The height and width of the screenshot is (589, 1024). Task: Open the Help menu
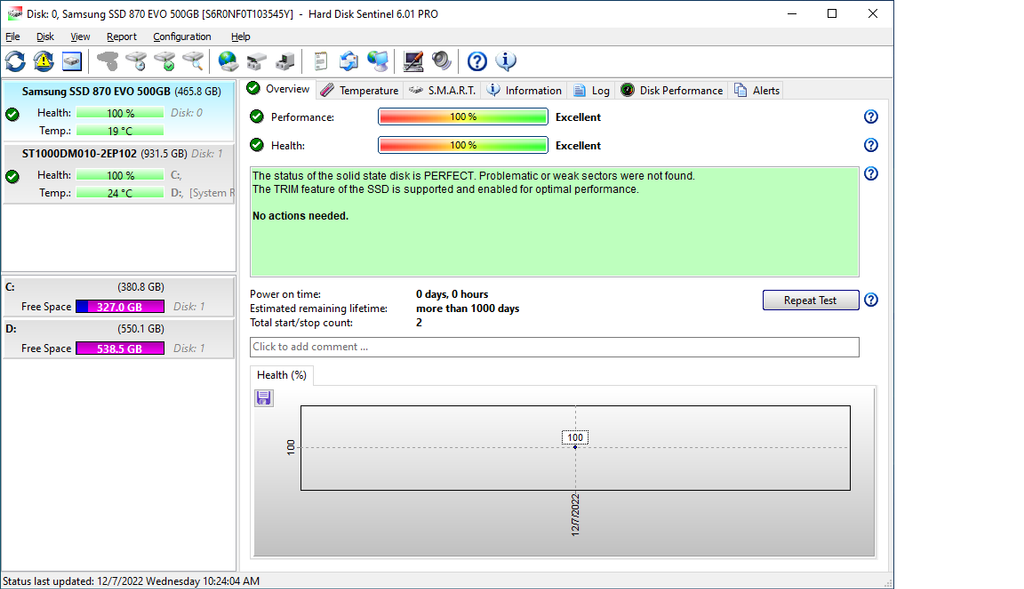tap(240, 37)
